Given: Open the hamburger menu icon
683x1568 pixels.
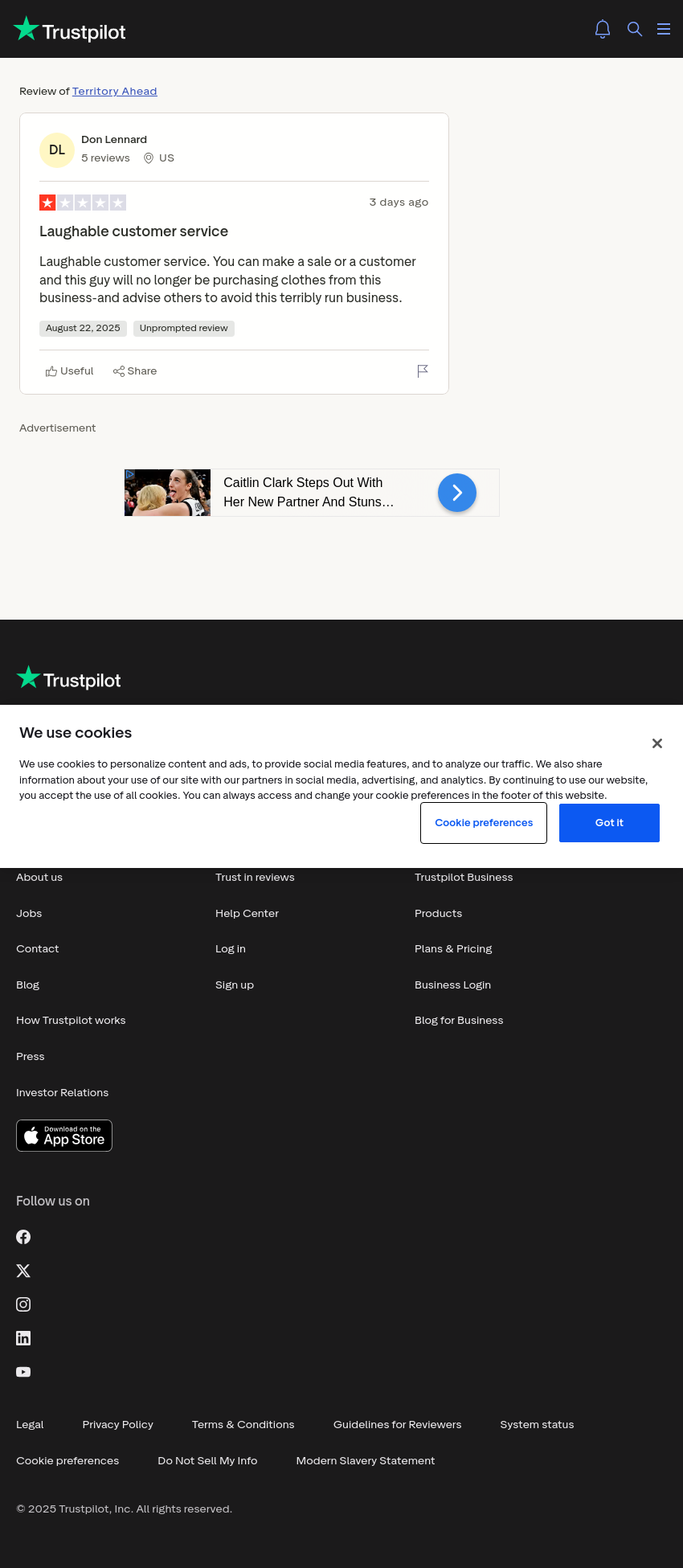Looking at the screenshot, I should 664,29.
